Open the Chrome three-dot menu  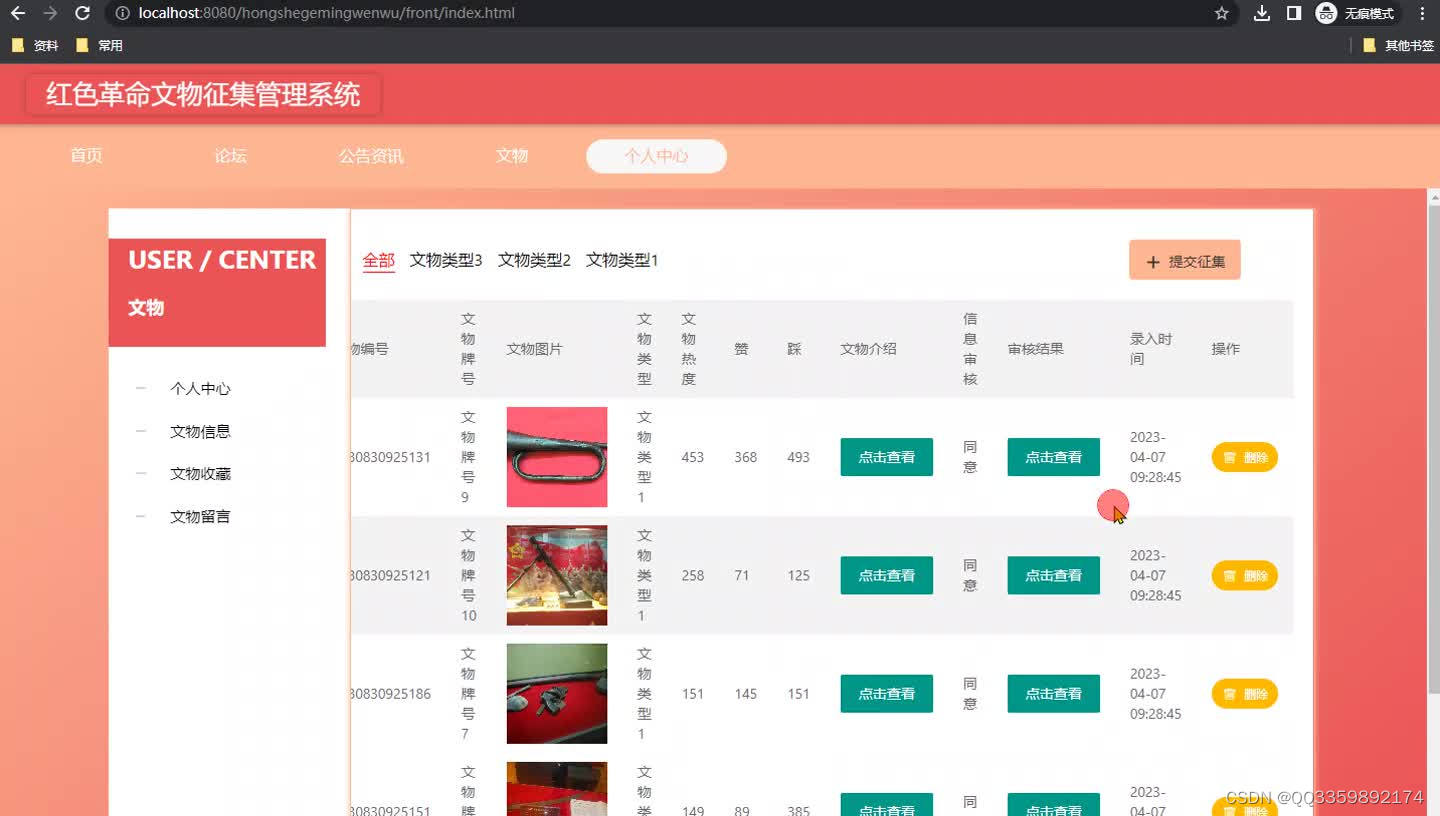(1422, 14)
